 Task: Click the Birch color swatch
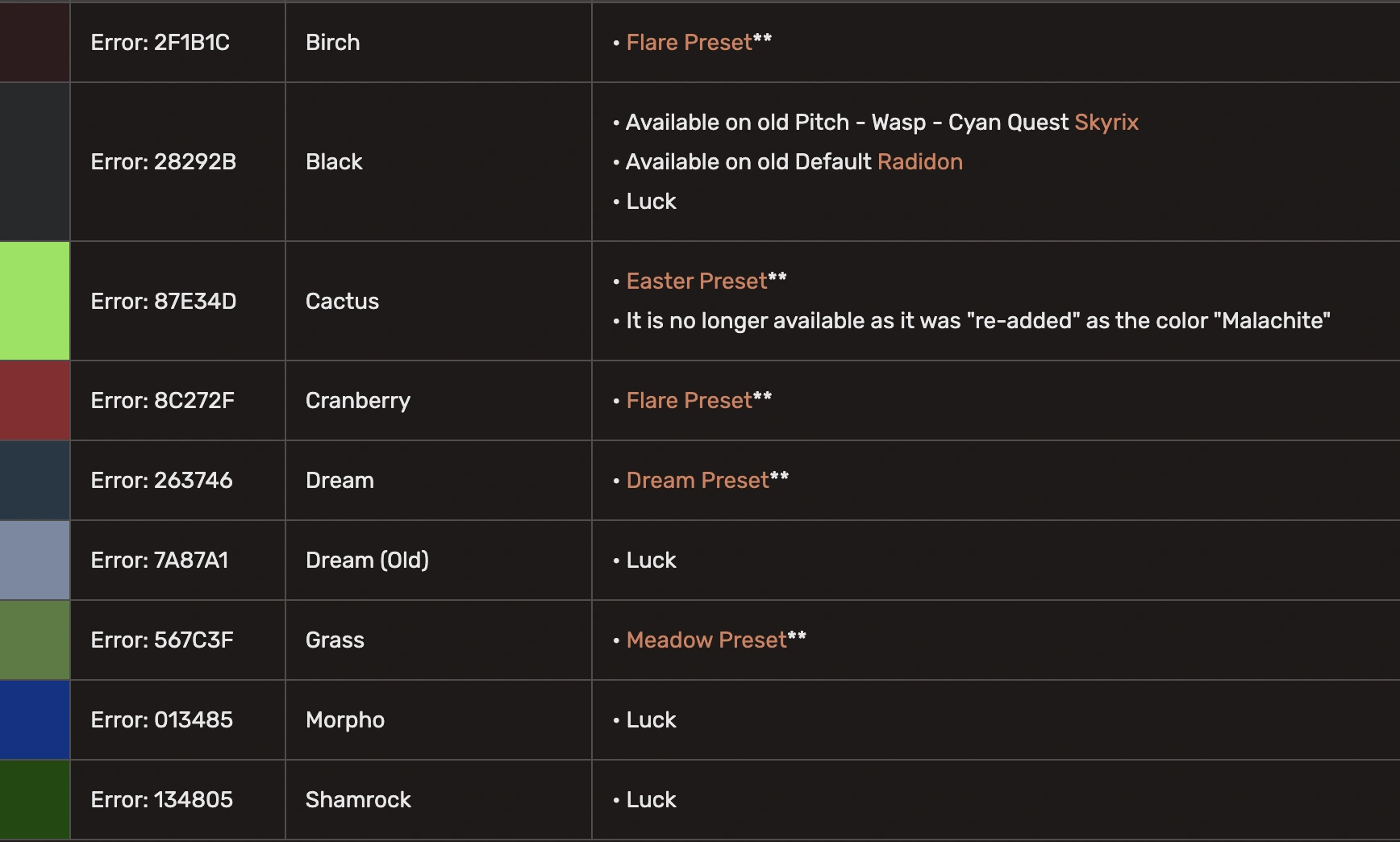[x=35, y=43]
